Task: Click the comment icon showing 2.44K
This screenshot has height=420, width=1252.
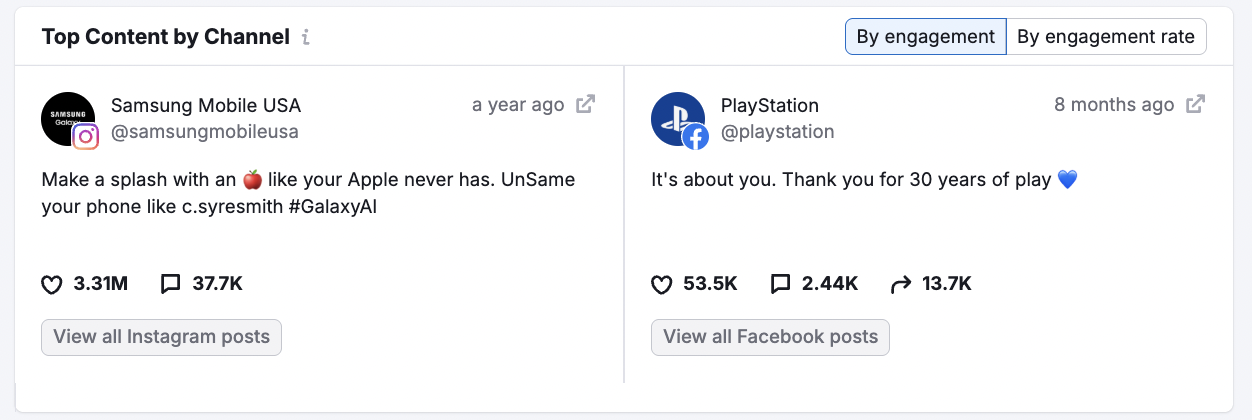Action: pos(780,284)
